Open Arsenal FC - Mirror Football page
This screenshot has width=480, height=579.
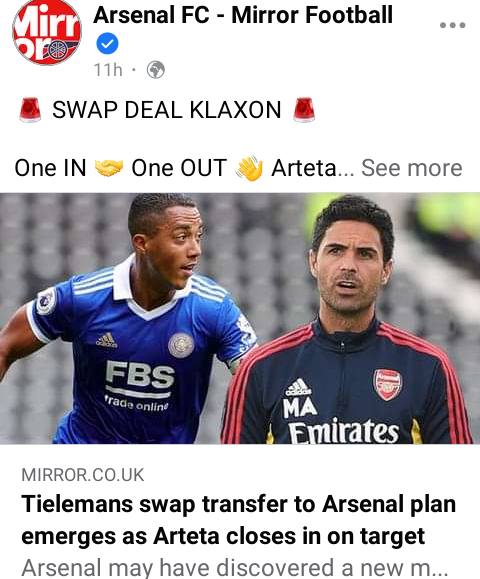[243, 16]
